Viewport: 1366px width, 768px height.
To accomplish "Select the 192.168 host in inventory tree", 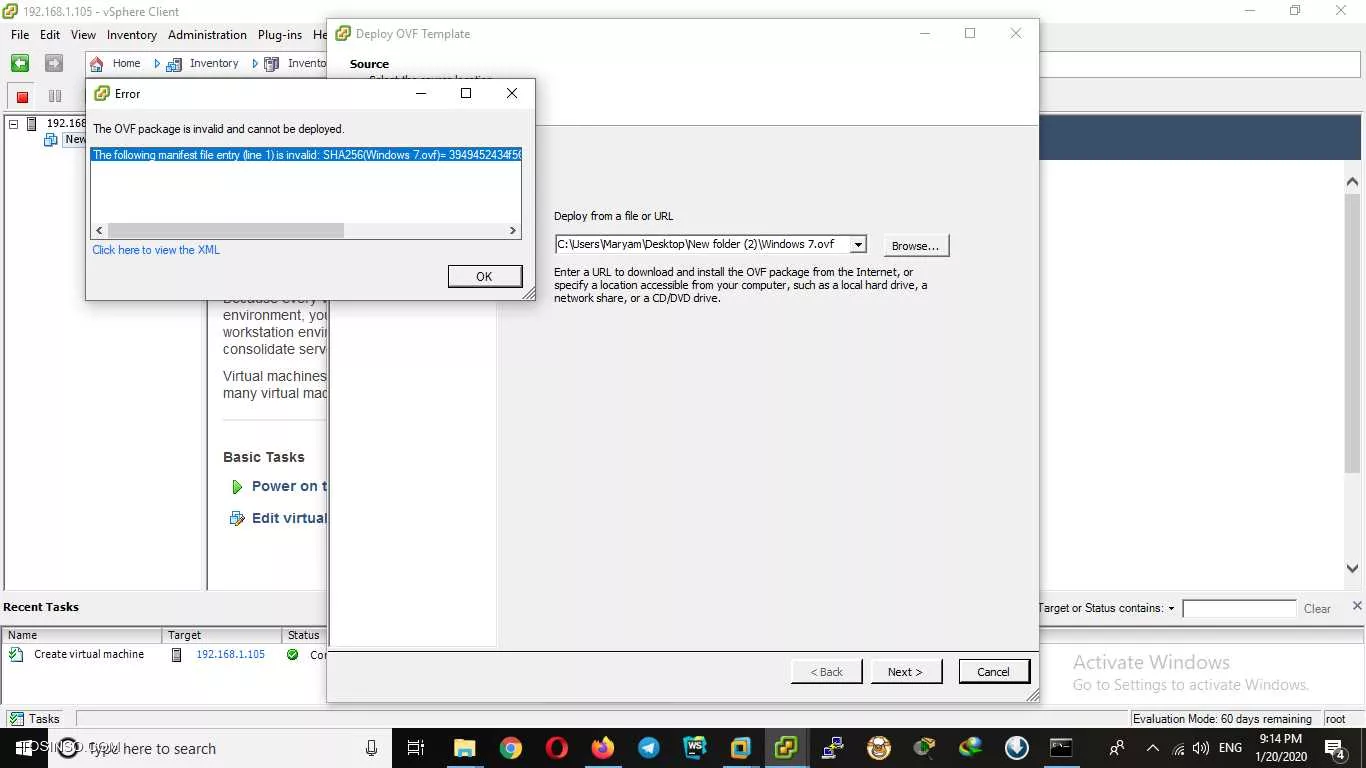I will [66, 123].
